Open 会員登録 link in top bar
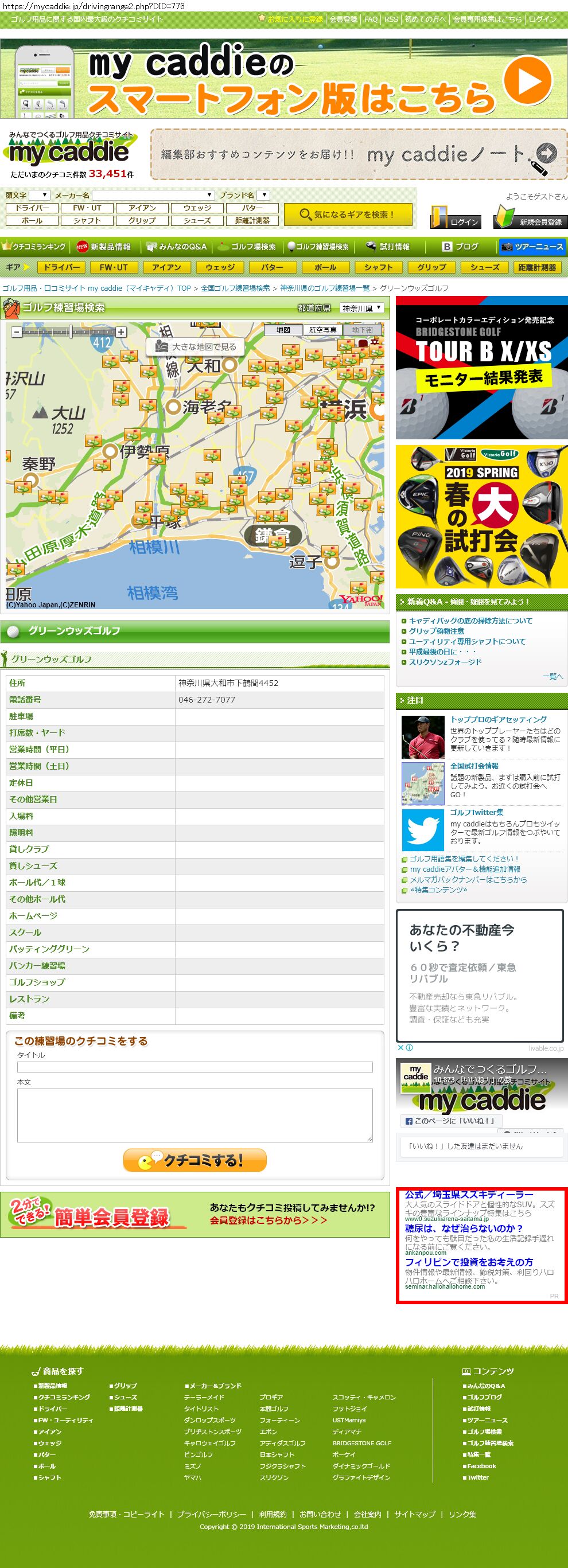The width and height of the screenshot is (568, 1568). coord(343,19)
